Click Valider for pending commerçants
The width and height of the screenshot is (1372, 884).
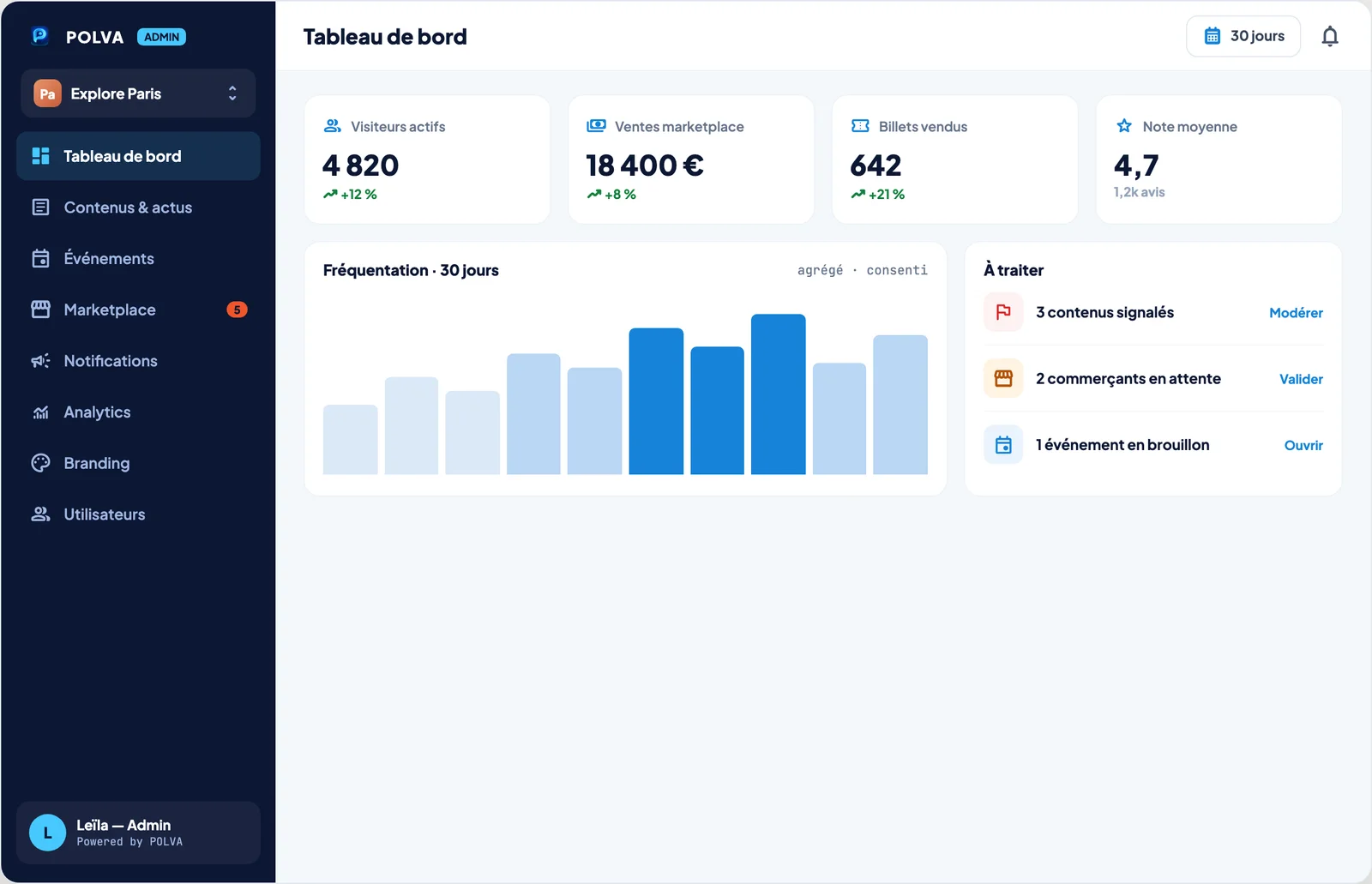[x=1301, y=379]
